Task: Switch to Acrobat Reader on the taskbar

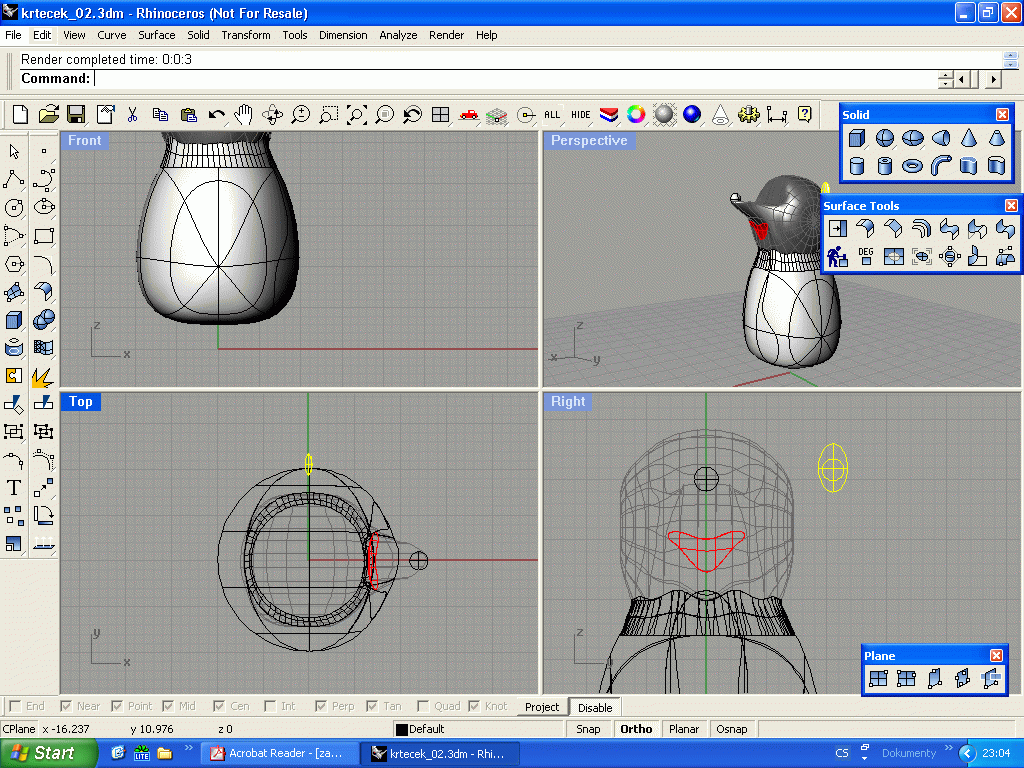Action: coord(279,753)
